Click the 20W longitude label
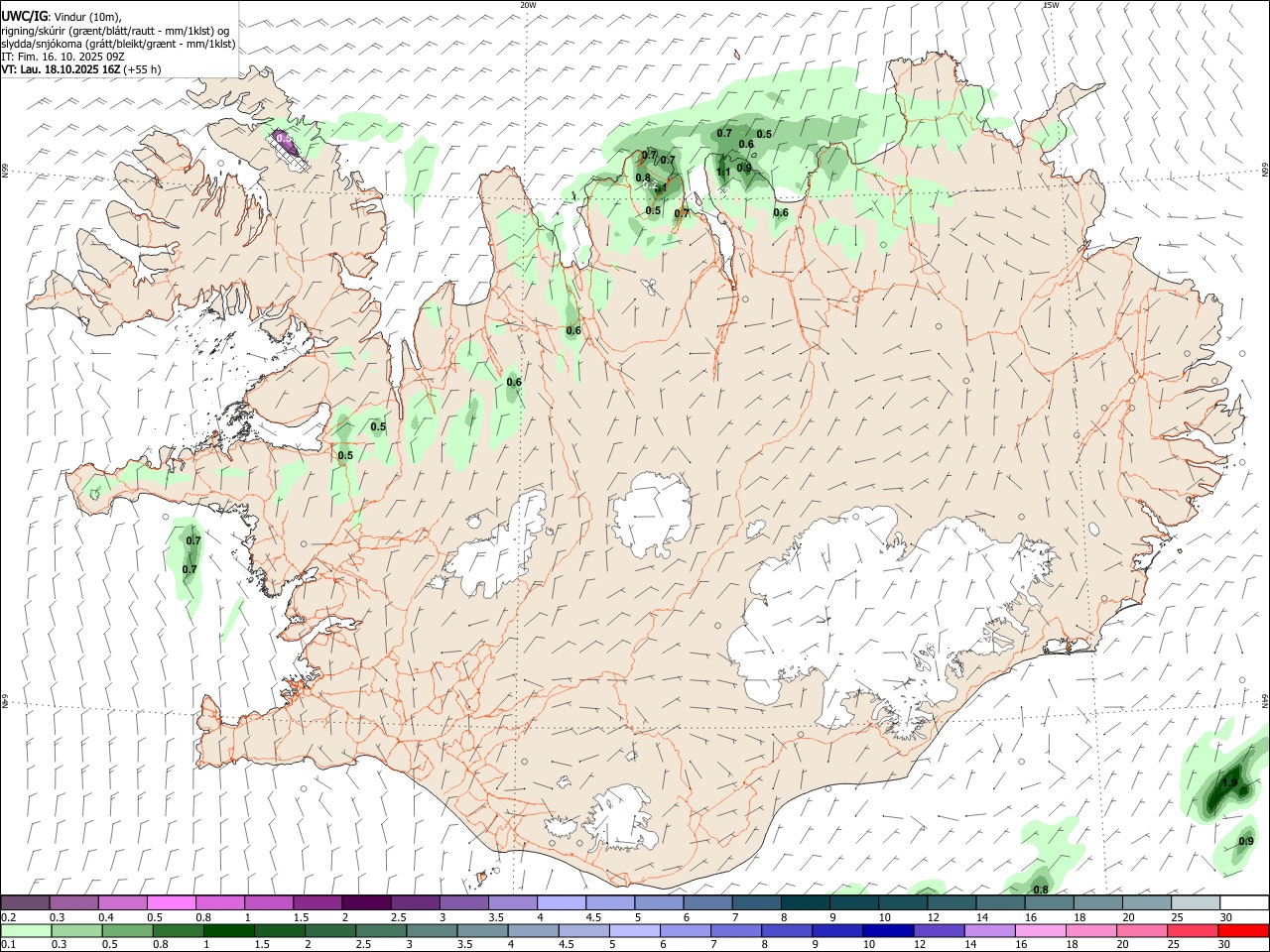This screenshot has width=1270, height=952. coord(528,5)
